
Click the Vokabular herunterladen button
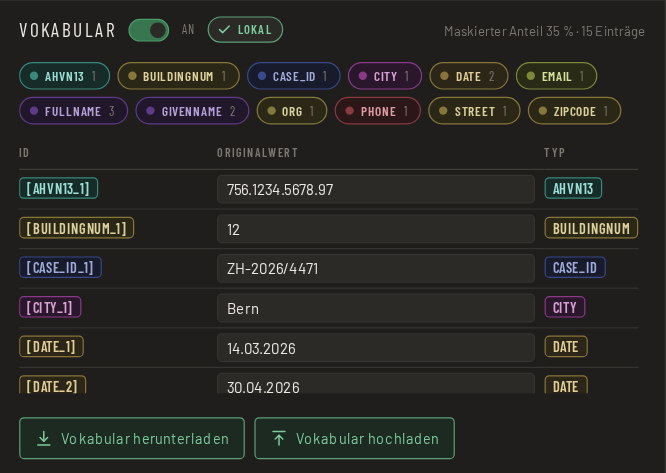[x=132, y=439]
